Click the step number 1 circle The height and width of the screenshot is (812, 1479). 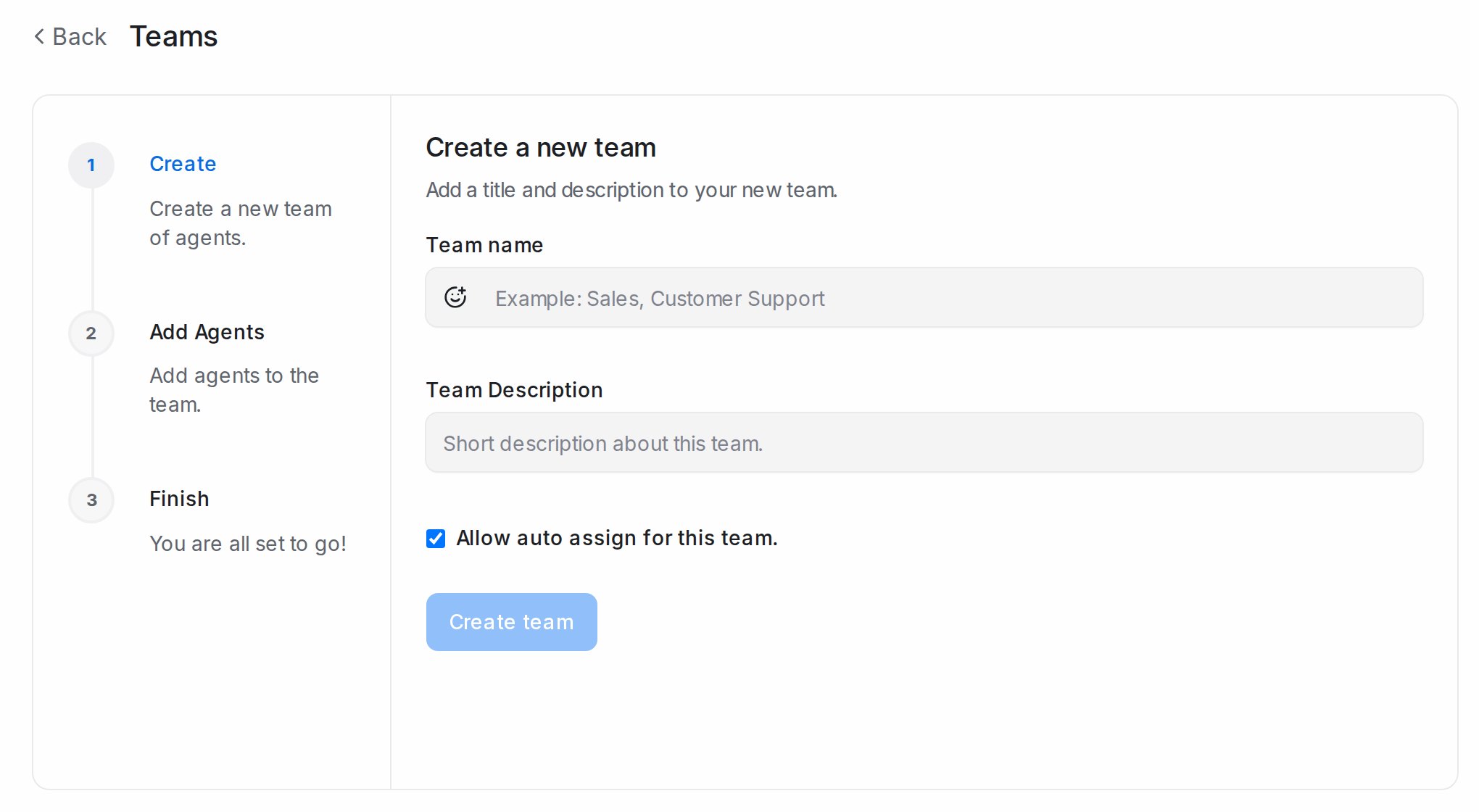click(91, 165)
